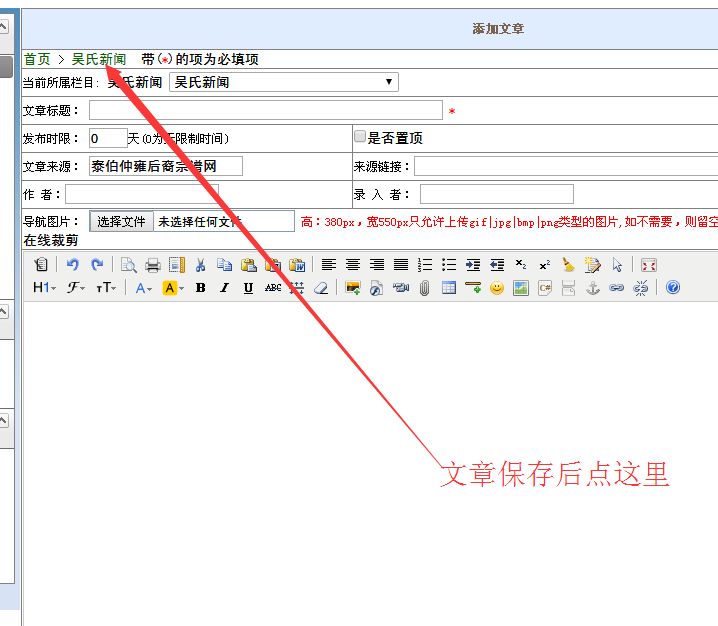Toggle fullscreen editor mode icon
The width and height of the screenshot is (718, 626).
pos(649,265)
